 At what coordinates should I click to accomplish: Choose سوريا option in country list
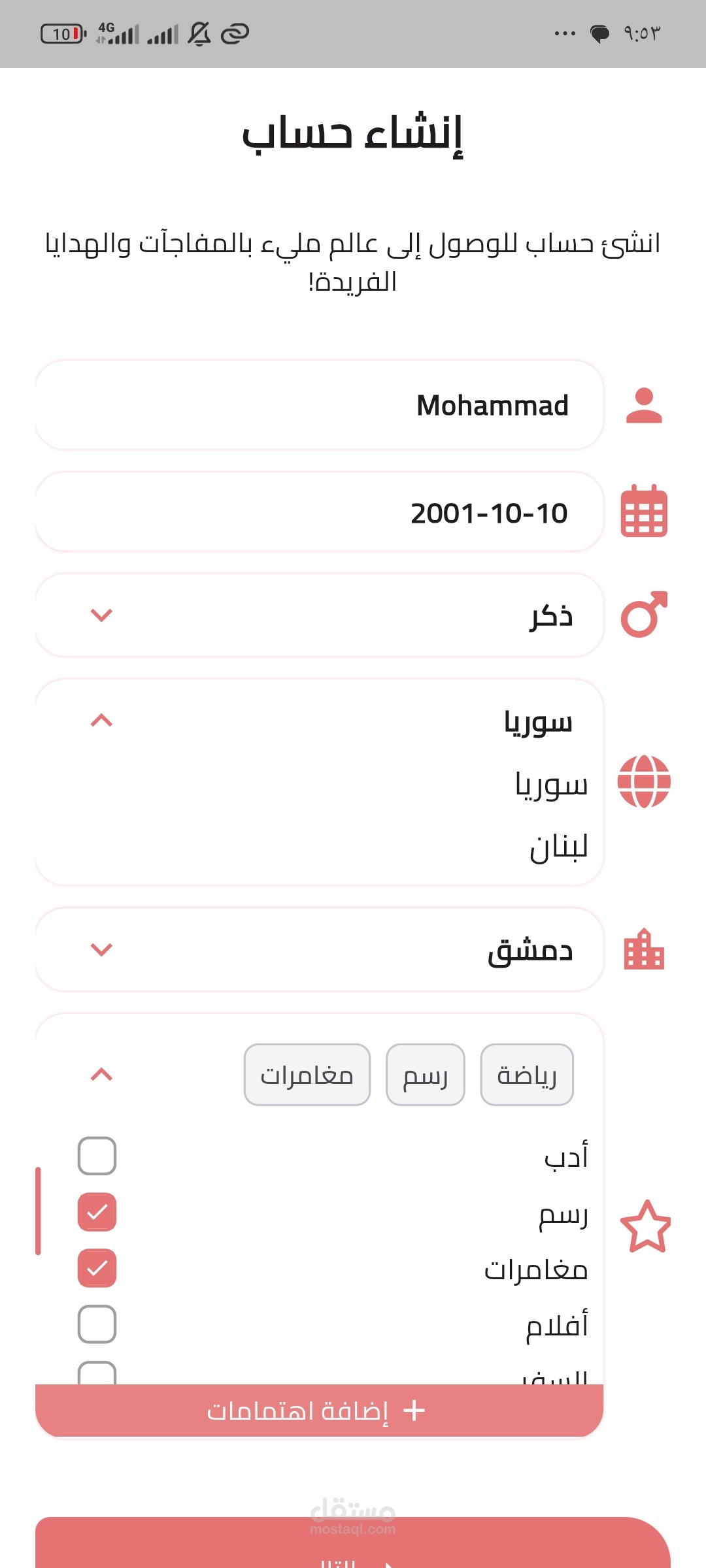click(551, 785)
